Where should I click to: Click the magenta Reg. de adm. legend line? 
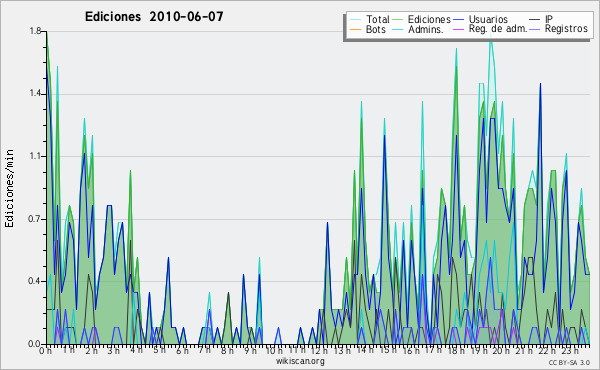coord(458,29)
